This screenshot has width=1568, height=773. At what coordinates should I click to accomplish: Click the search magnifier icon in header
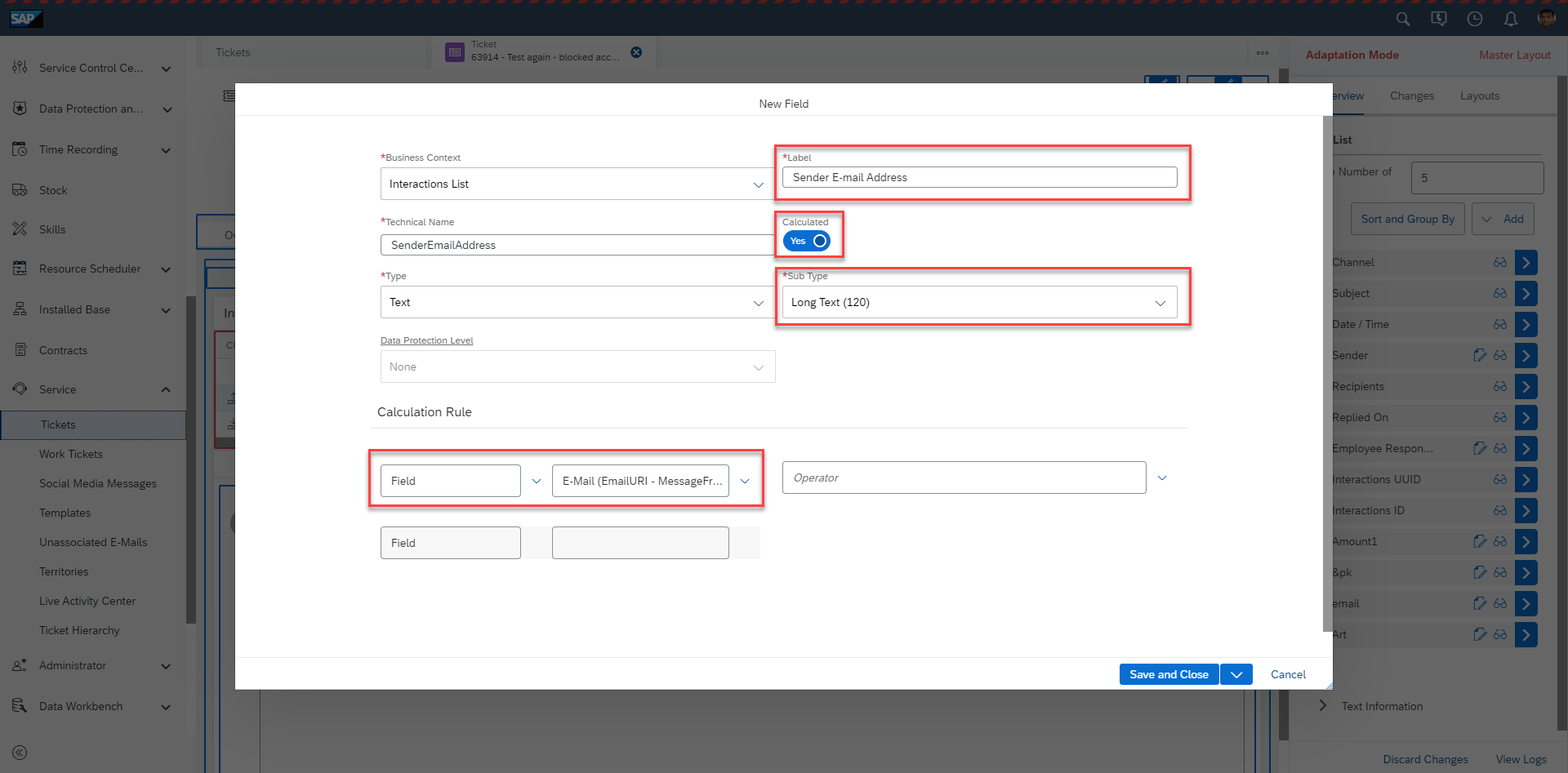point(1403,19)
